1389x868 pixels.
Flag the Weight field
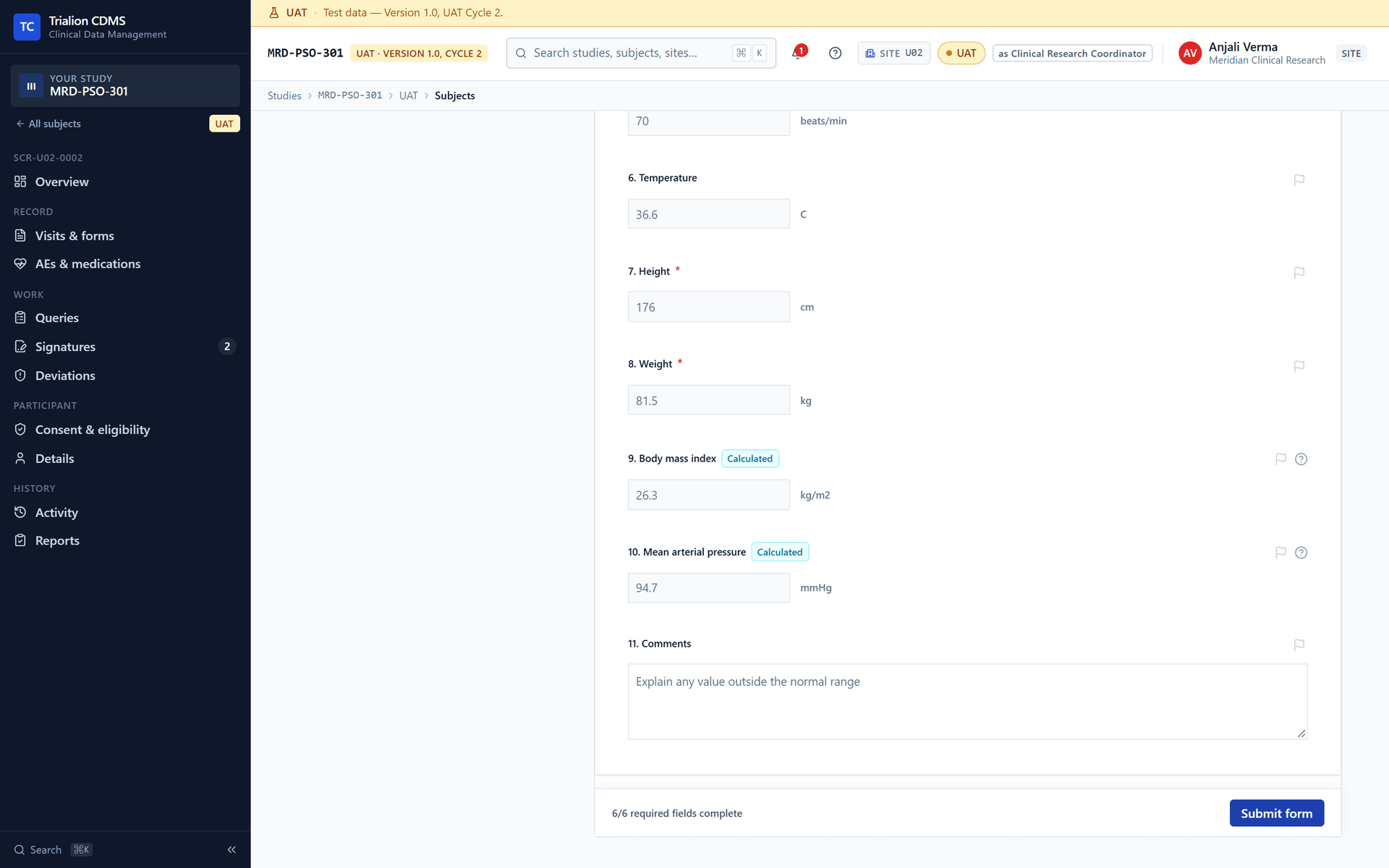pos(1299,366)
